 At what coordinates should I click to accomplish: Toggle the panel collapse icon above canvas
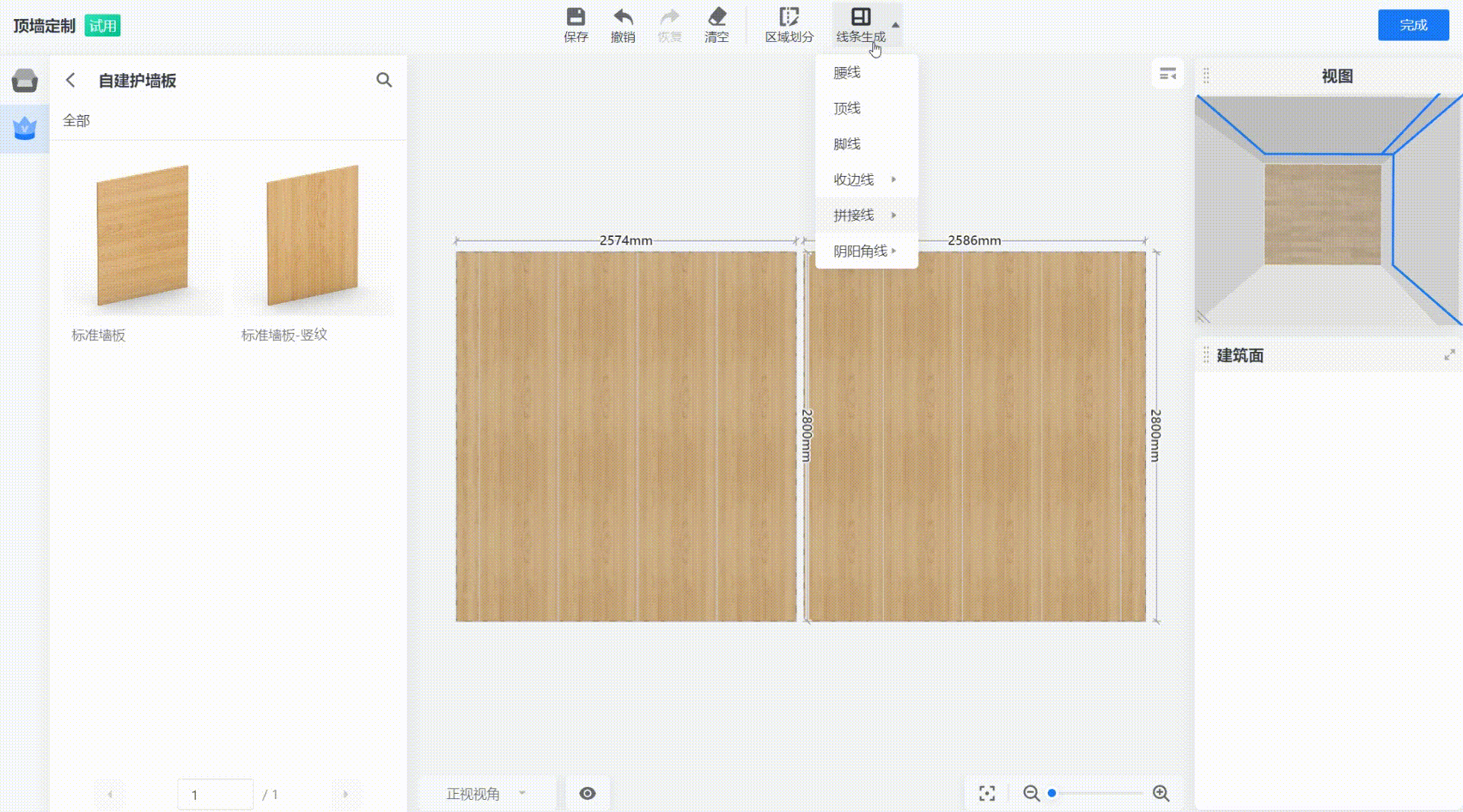pyautogui.click(x=1167, y=74)
